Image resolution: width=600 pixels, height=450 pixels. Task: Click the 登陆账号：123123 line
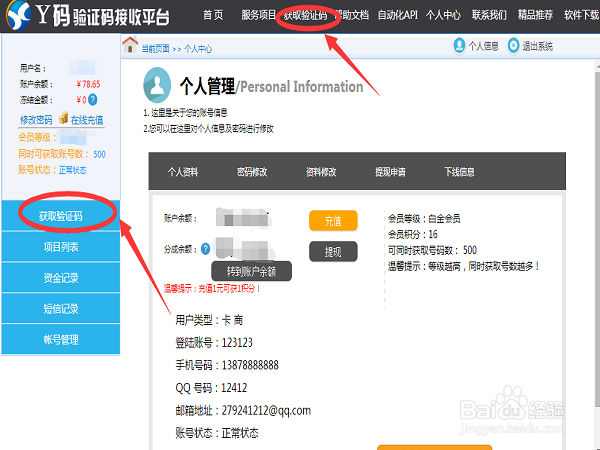[214, 342]
